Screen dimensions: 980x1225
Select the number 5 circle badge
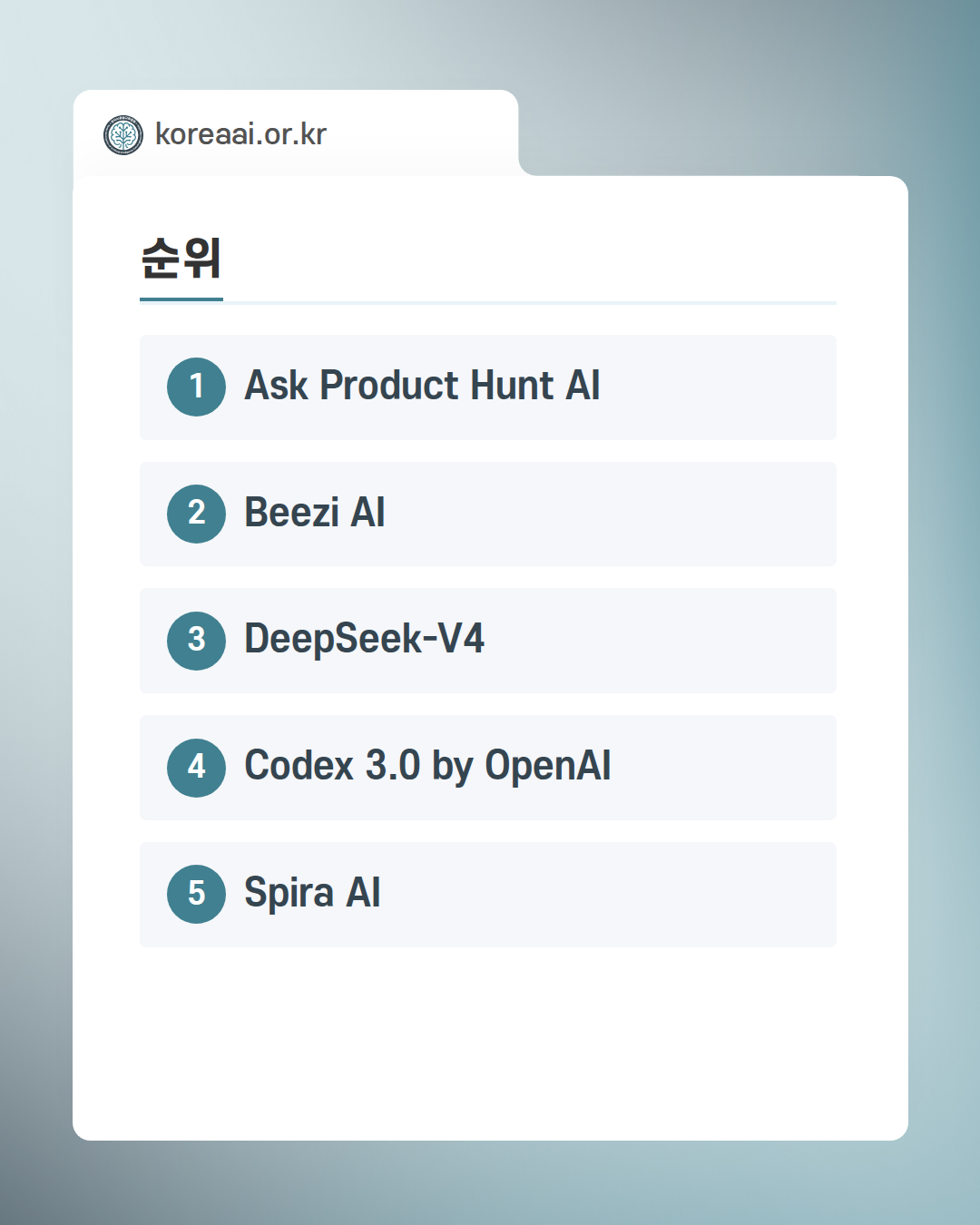coord(196,894)
